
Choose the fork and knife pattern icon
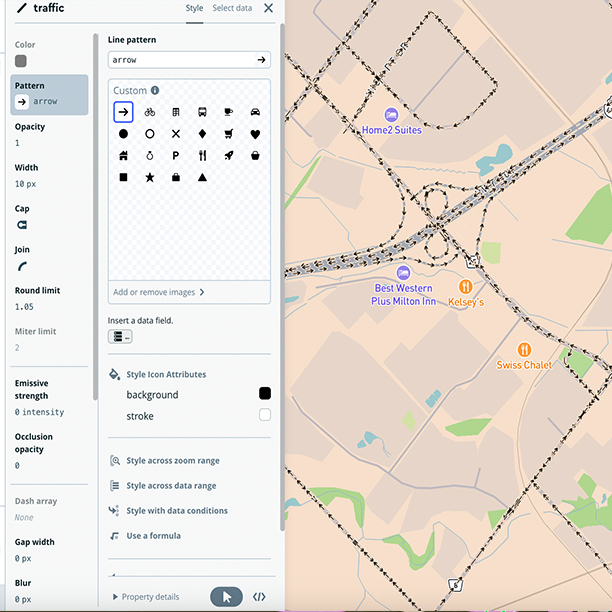pyautogui.click(x=202, y=156)
